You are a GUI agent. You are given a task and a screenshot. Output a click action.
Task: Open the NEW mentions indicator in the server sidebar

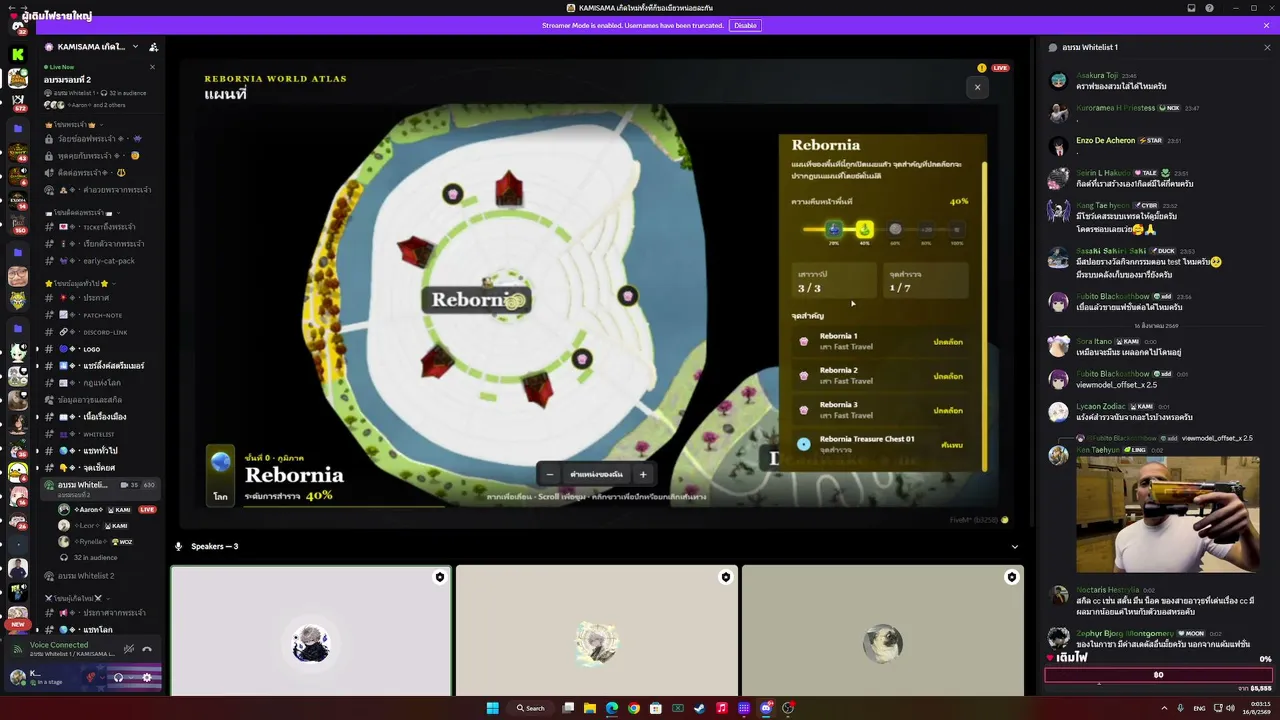pyautogui.click(x=17, y=624)
